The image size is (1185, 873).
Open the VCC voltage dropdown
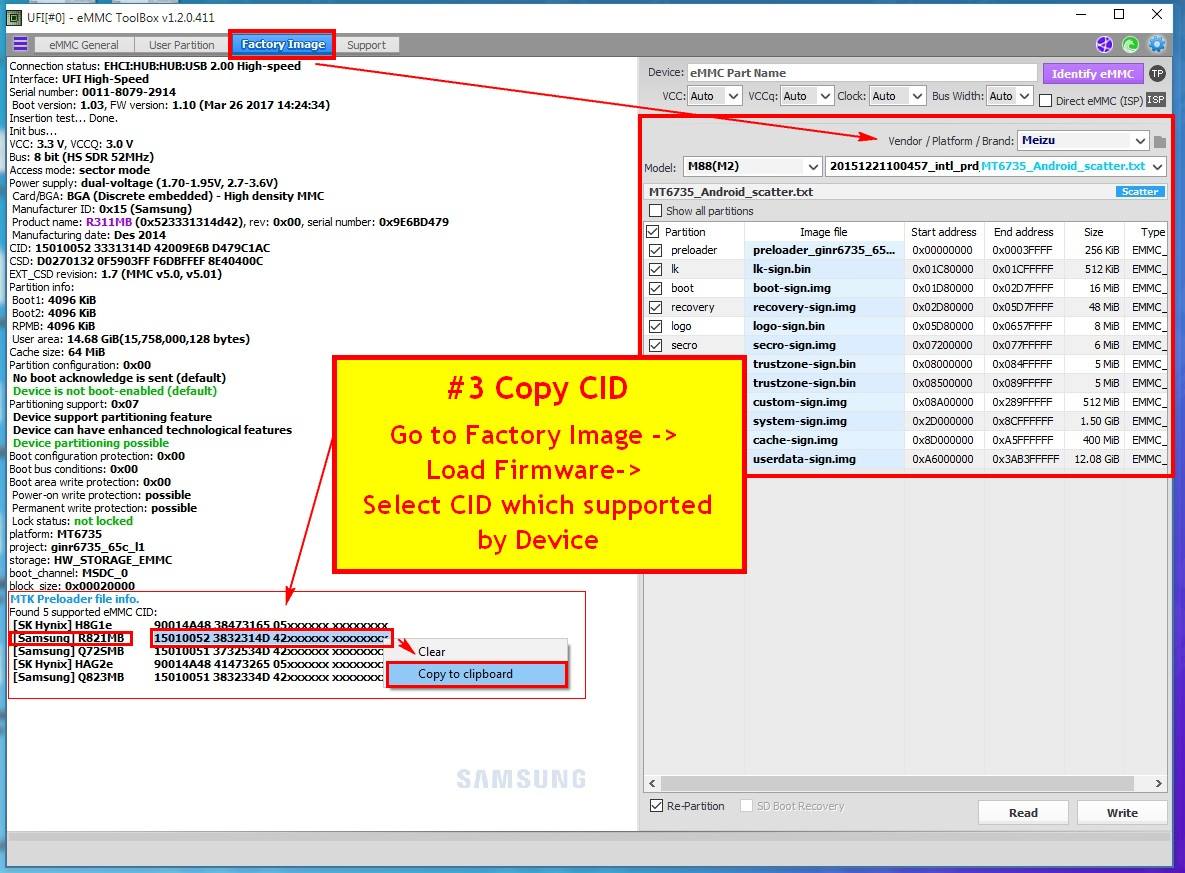pyautogui.click(x=714, y=96)
